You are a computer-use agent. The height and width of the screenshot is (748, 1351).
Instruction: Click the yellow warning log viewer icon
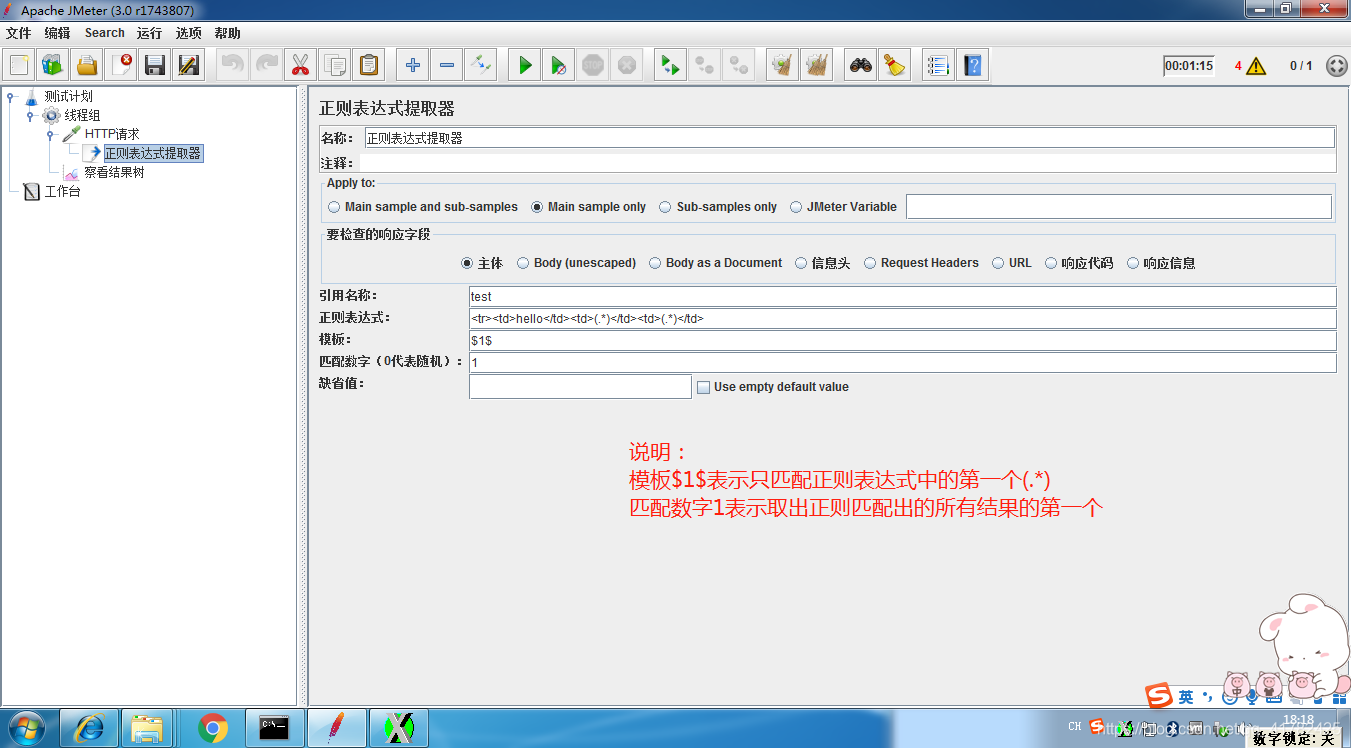(1256, 66)
